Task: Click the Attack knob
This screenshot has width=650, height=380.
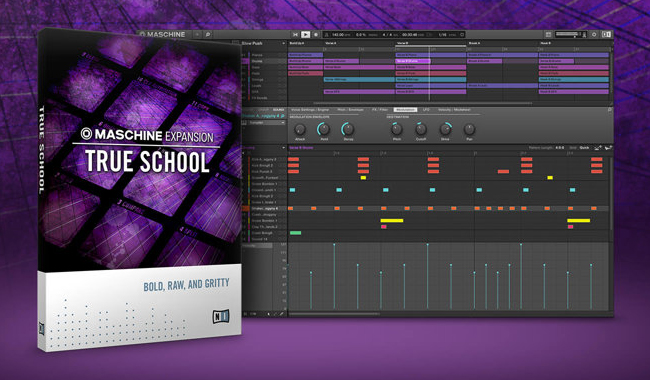Action: point(300,129)
